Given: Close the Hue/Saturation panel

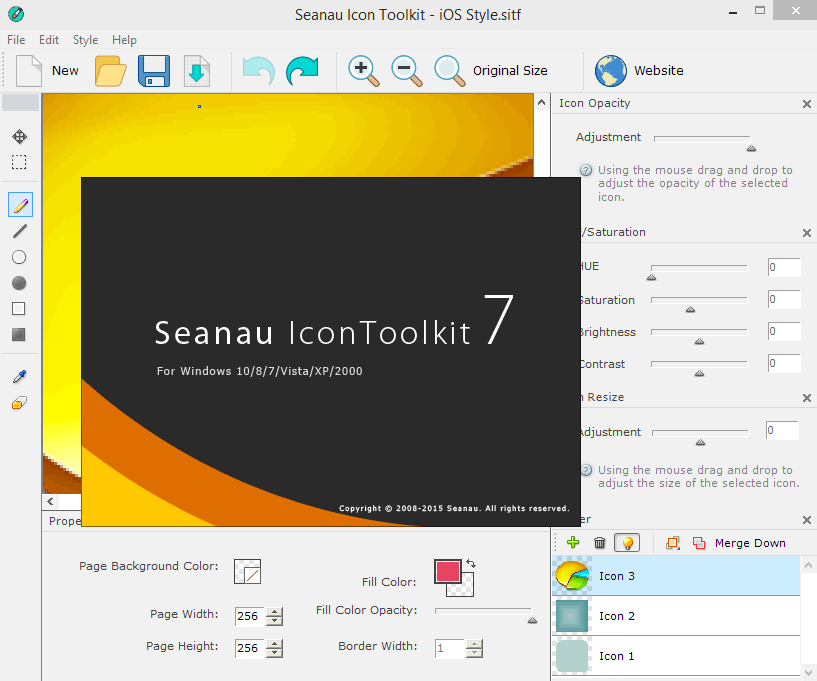Looking at the screenshot, I should click(x=807, y=233).
